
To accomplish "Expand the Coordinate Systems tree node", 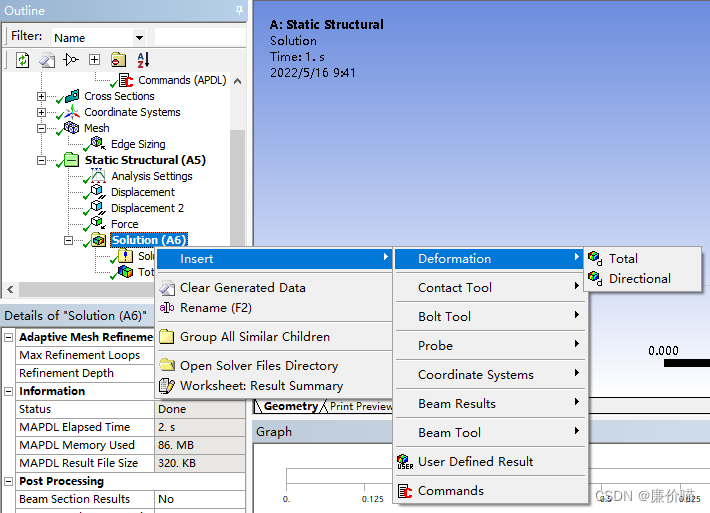I will tap(41, 112).
